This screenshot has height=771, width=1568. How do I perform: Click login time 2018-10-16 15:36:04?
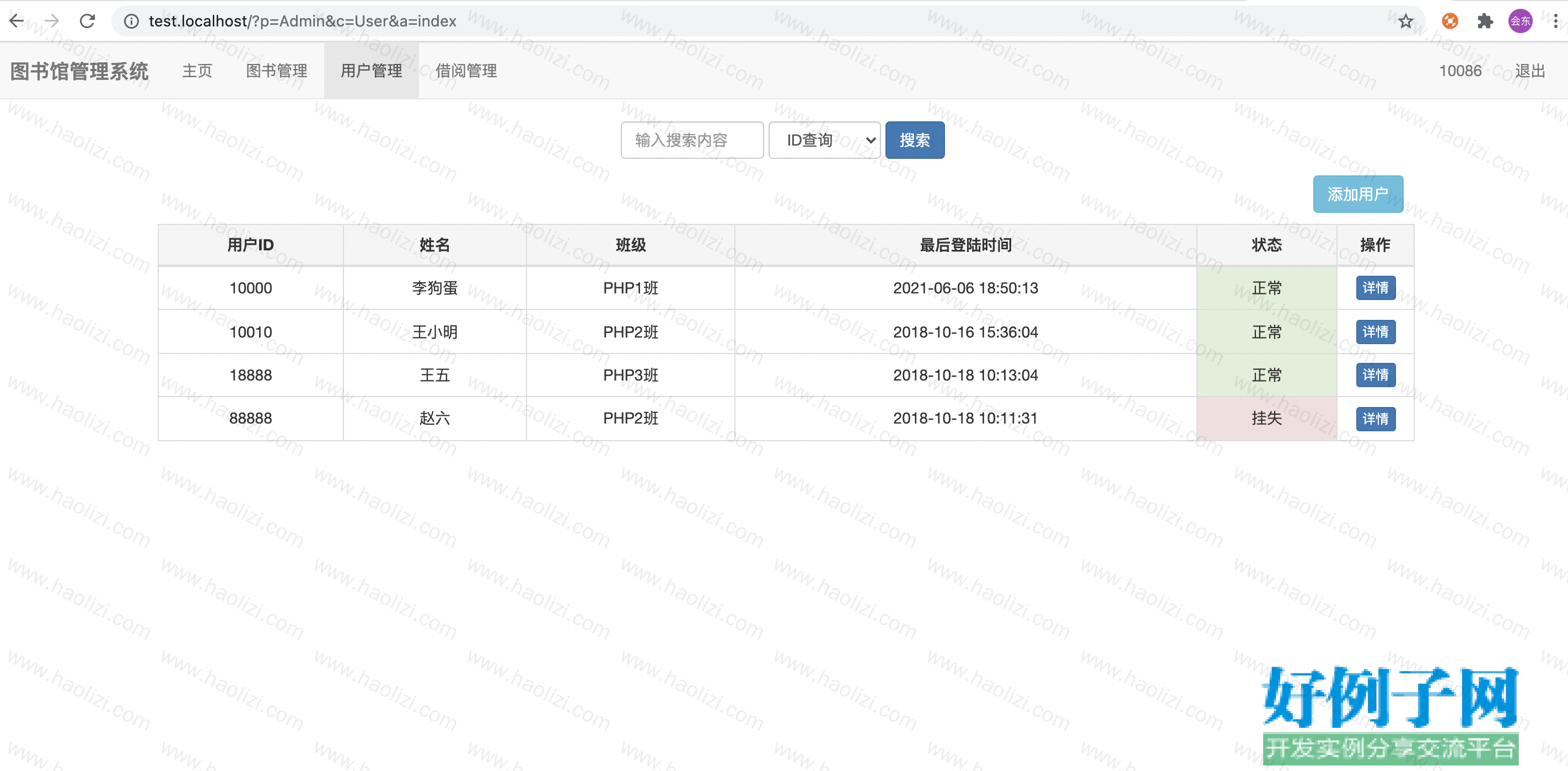(x=965, y=332)
